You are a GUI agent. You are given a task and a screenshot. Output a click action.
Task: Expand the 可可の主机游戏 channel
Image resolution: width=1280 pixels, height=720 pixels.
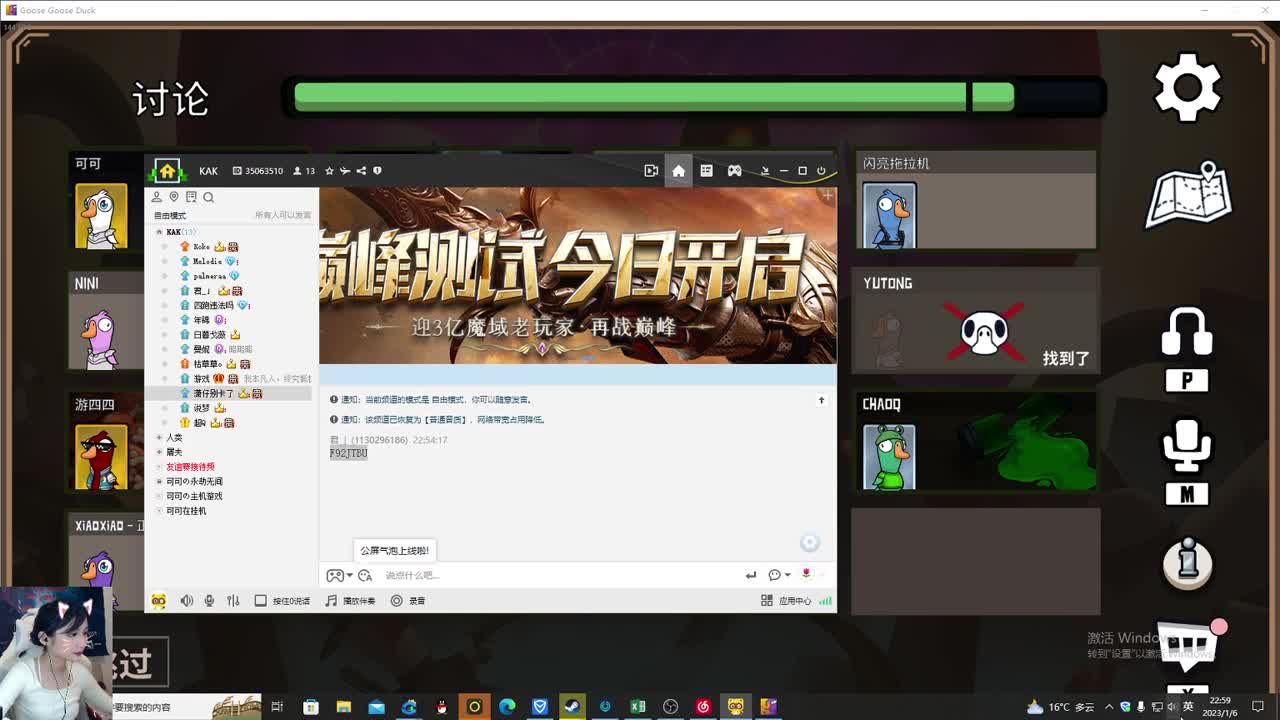click(x=159, y=496)
